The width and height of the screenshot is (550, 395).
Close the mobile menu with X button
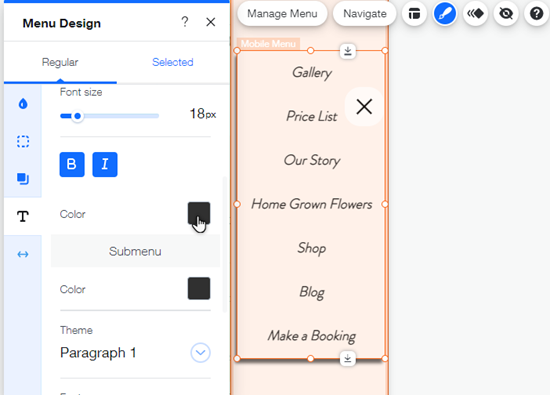364,107
